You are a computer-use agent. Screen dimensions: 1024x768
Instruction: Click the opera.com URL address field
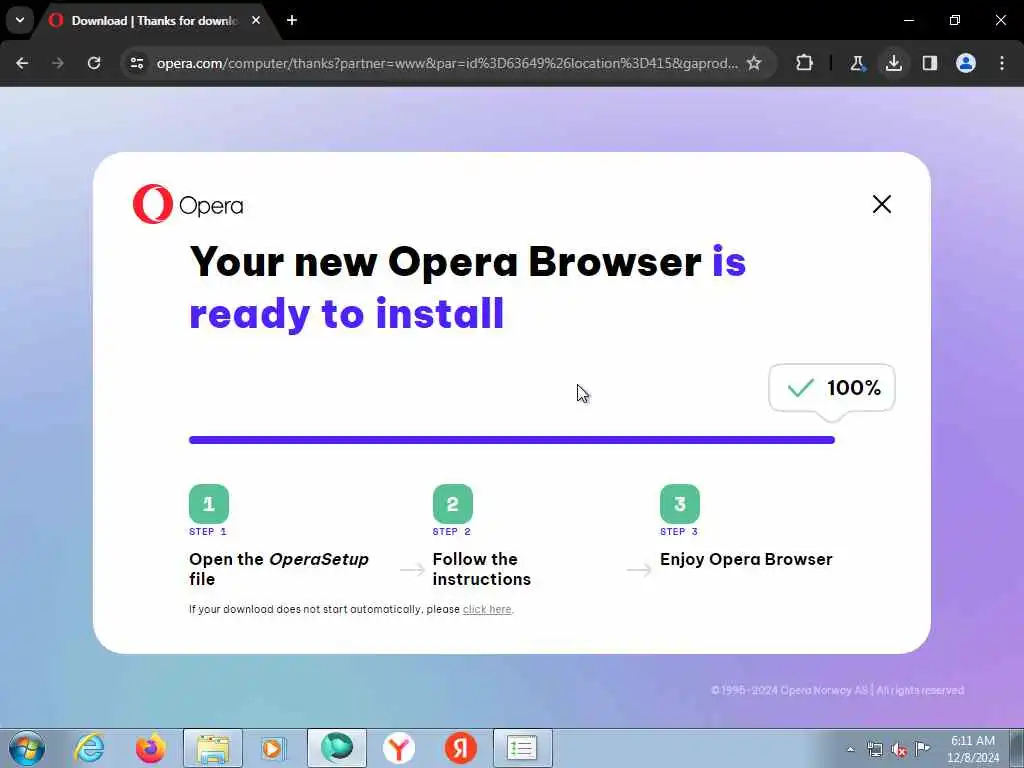[x=447, y=63]
